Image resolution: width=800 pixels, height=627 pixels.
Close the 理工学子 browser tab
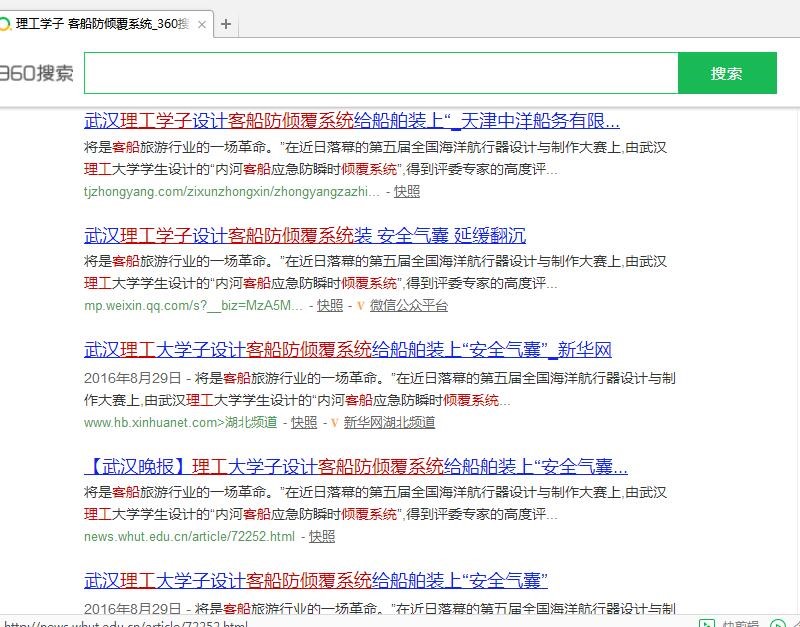[202, 24]
